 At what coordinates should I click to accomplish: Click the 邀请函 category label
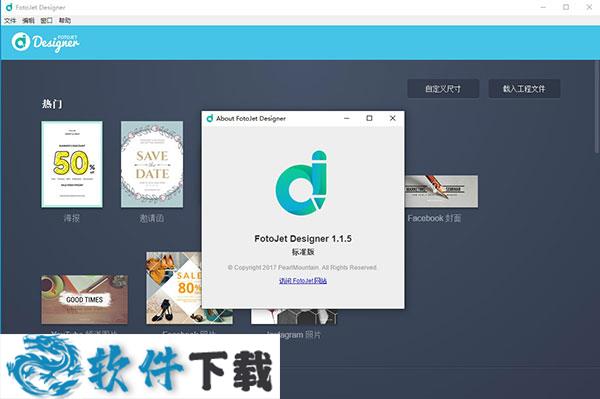tap(152, 218)
